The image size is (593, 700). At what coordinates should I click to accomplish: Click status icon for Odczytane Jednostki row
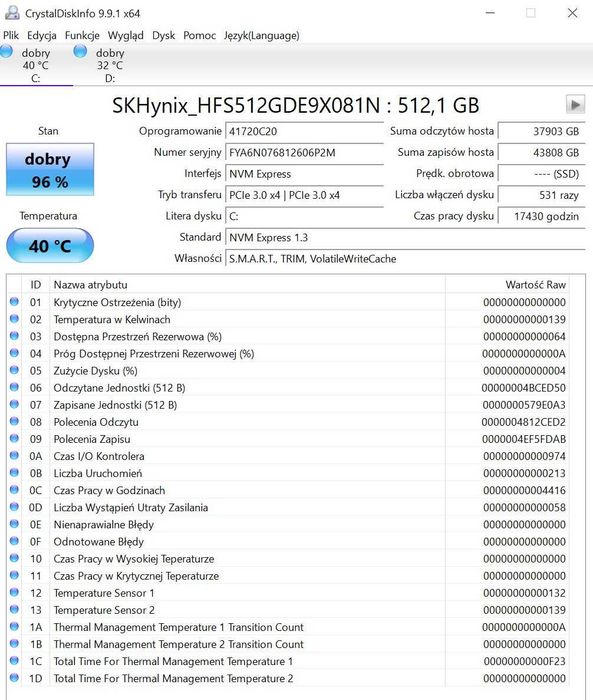(x=14, y=388)
